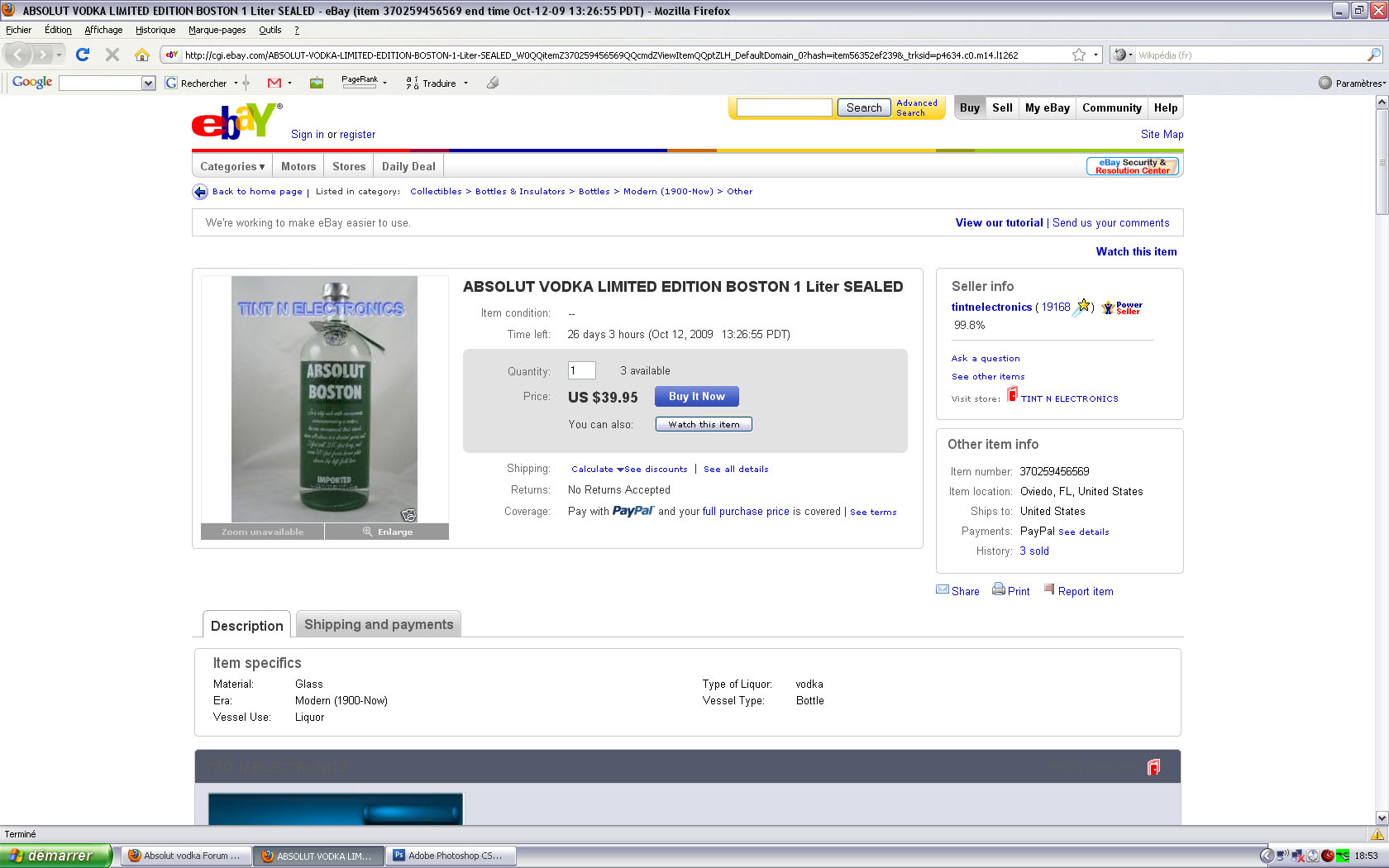The image size is (1389, 868).
Task: Click the Absolut Boston bottle photo
Action: click(324, 399)
